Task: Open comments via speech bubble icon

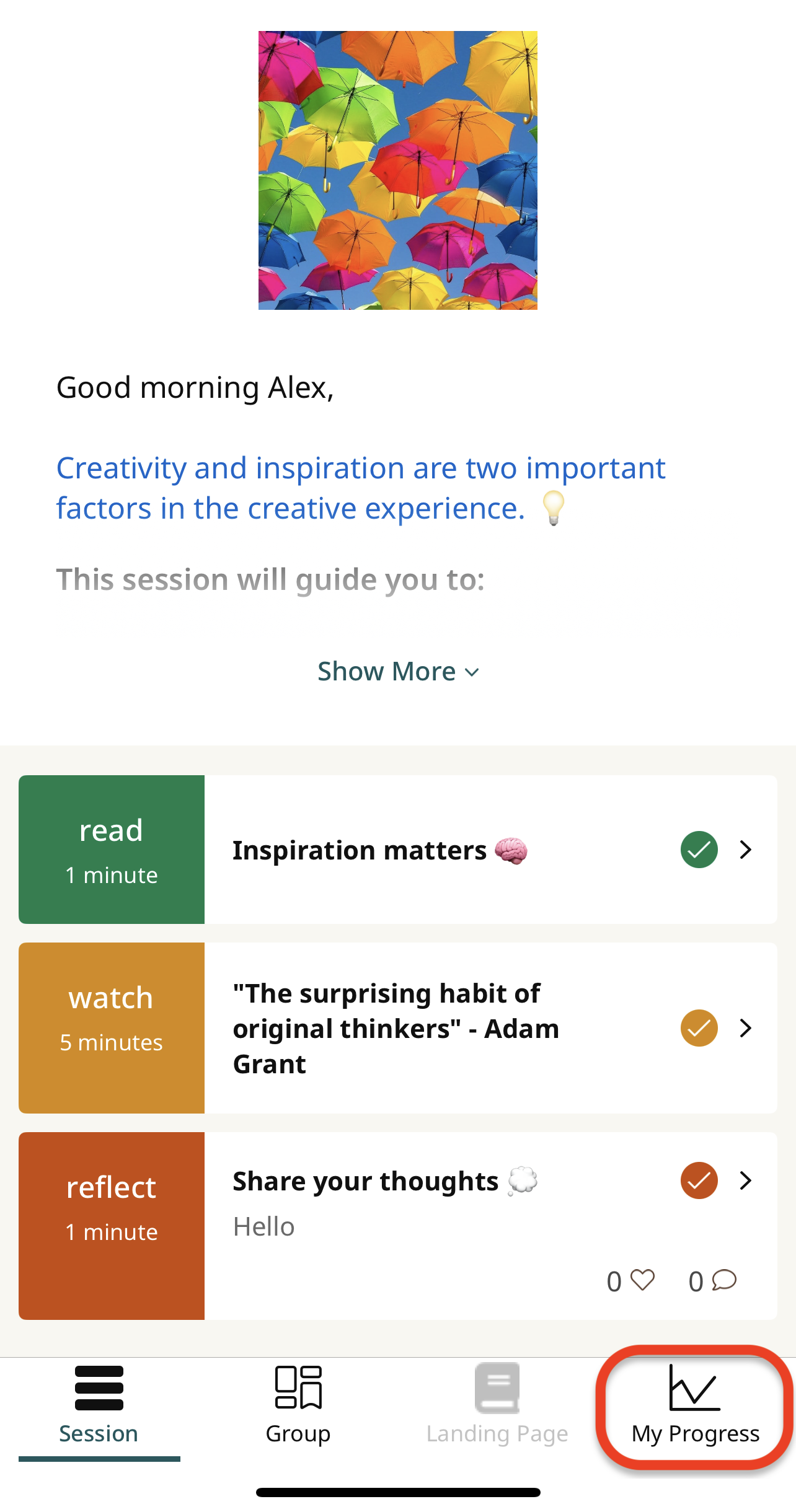Action: (724, 1280)
